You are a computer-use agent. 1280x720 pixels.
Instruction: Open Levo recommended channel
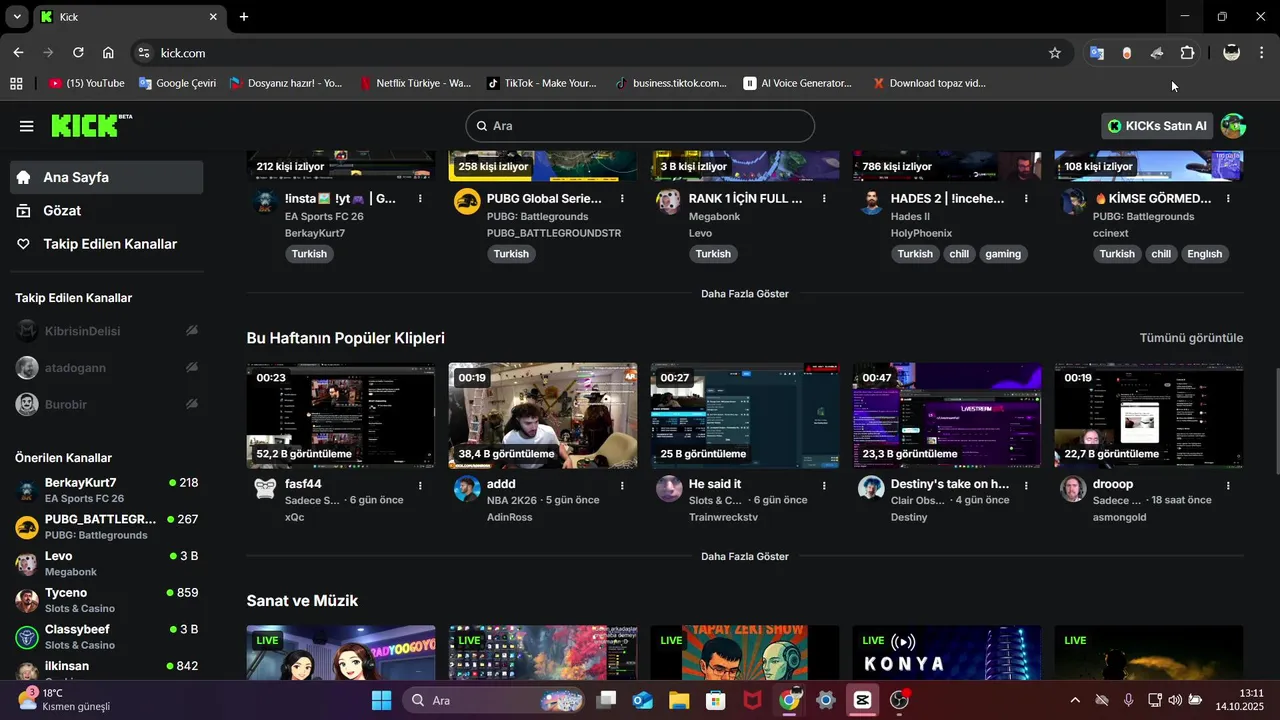[107, 563]
